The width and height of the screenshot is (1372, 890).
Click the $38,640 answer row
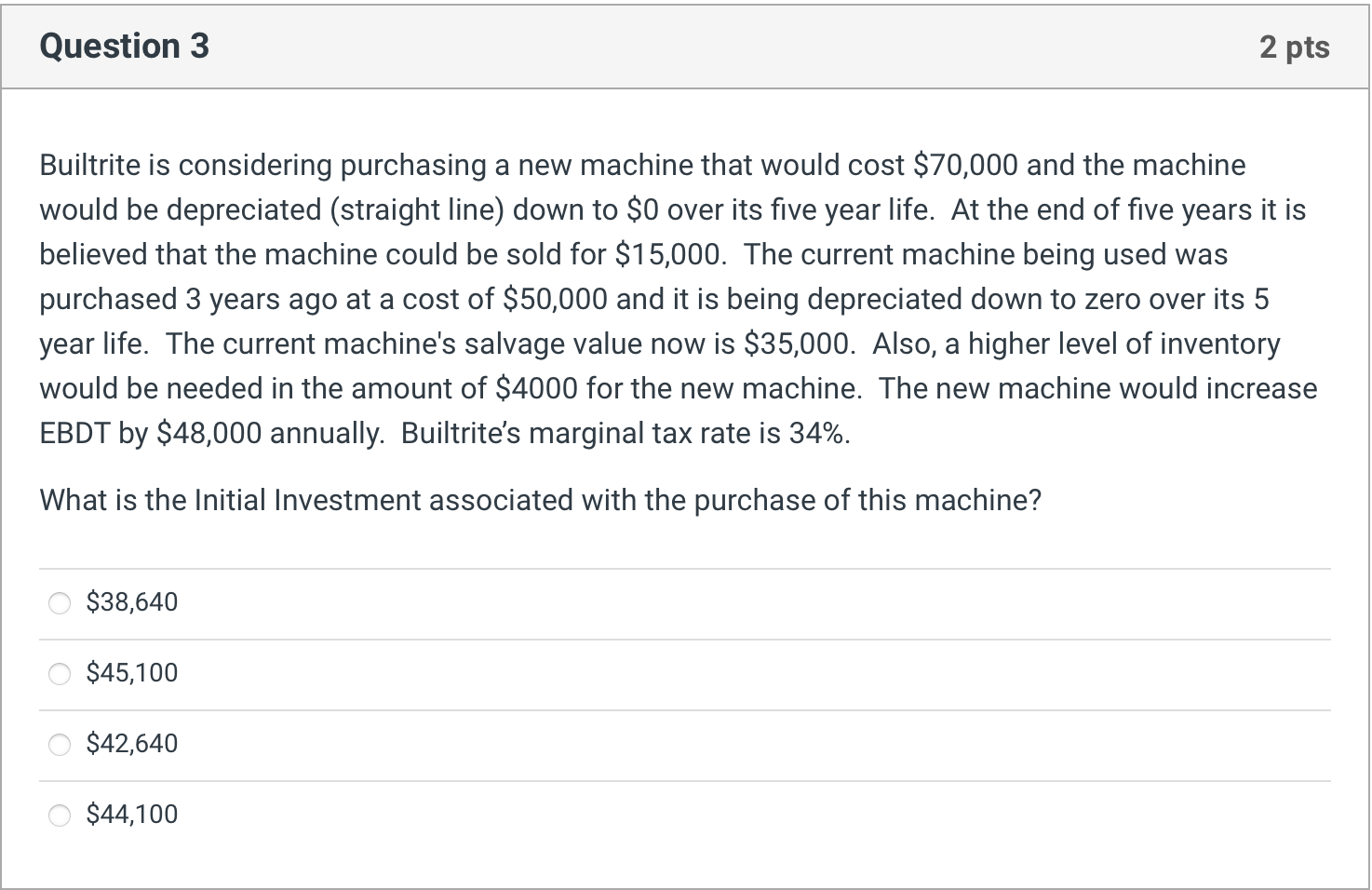(x=652, y=603)
